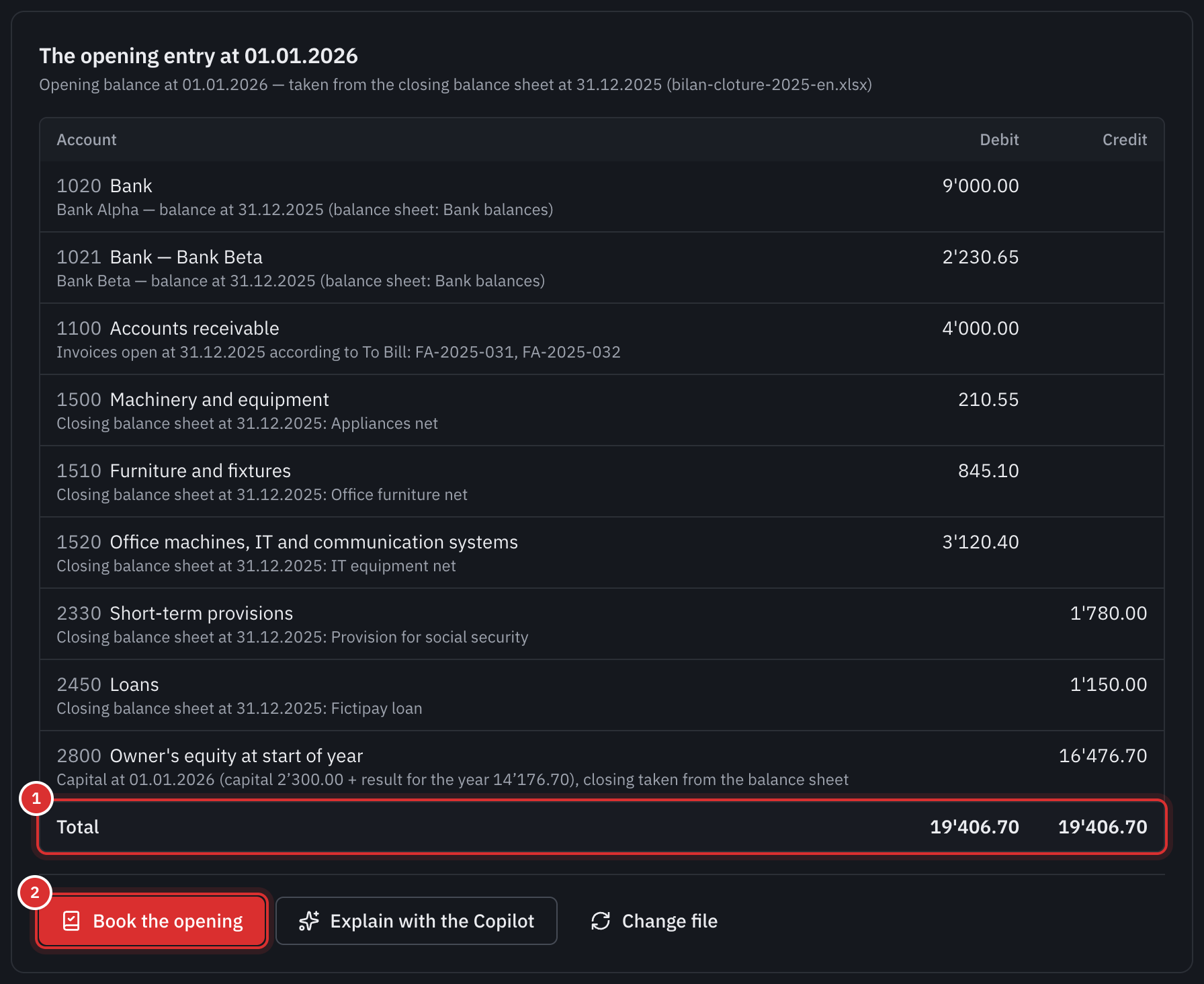This screenshot has width=1204, height=984.
Task: Click the sparkle Copilot icon
Action: 309,921
